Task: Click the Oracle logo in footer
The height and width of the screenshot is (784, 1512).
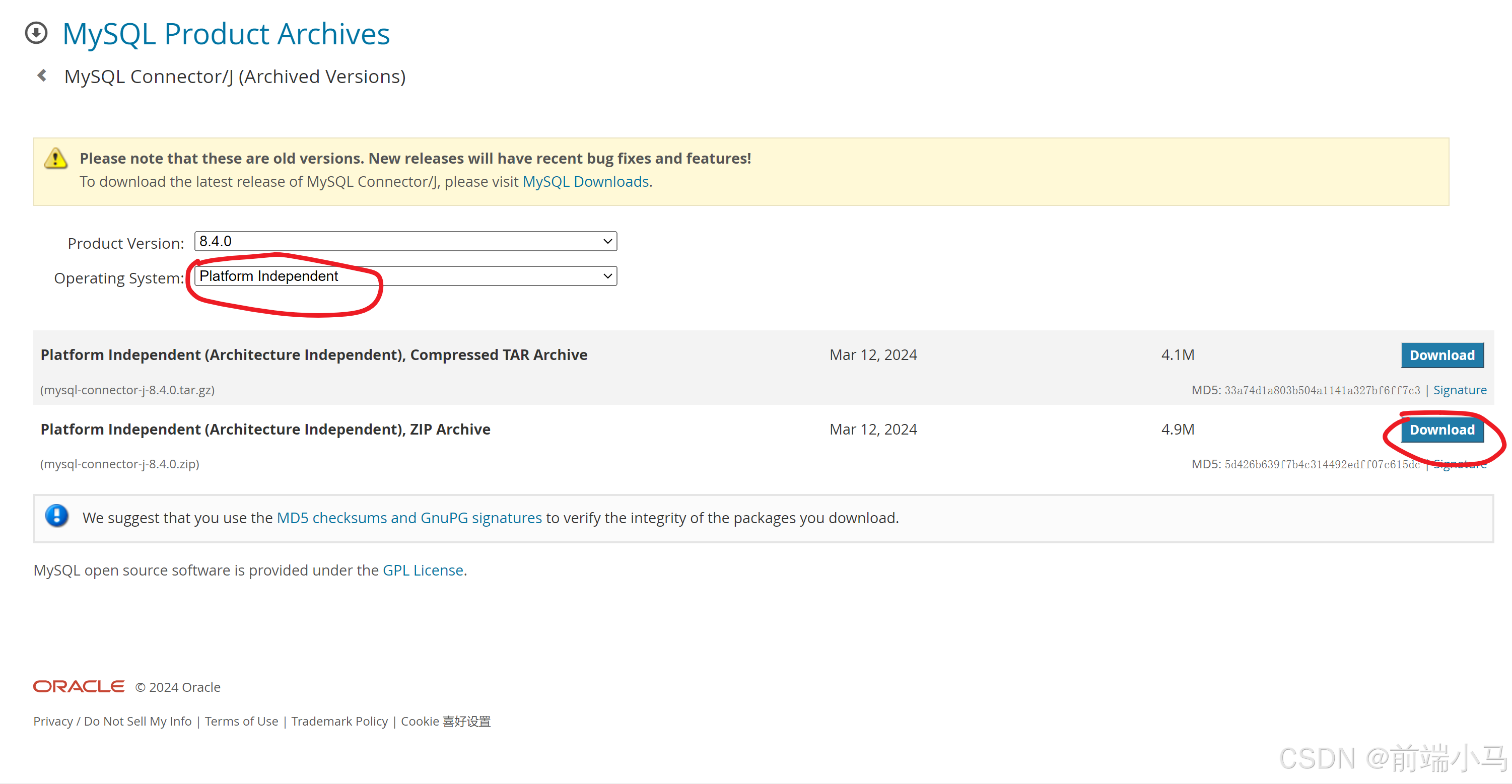Action: click(79, 687)
